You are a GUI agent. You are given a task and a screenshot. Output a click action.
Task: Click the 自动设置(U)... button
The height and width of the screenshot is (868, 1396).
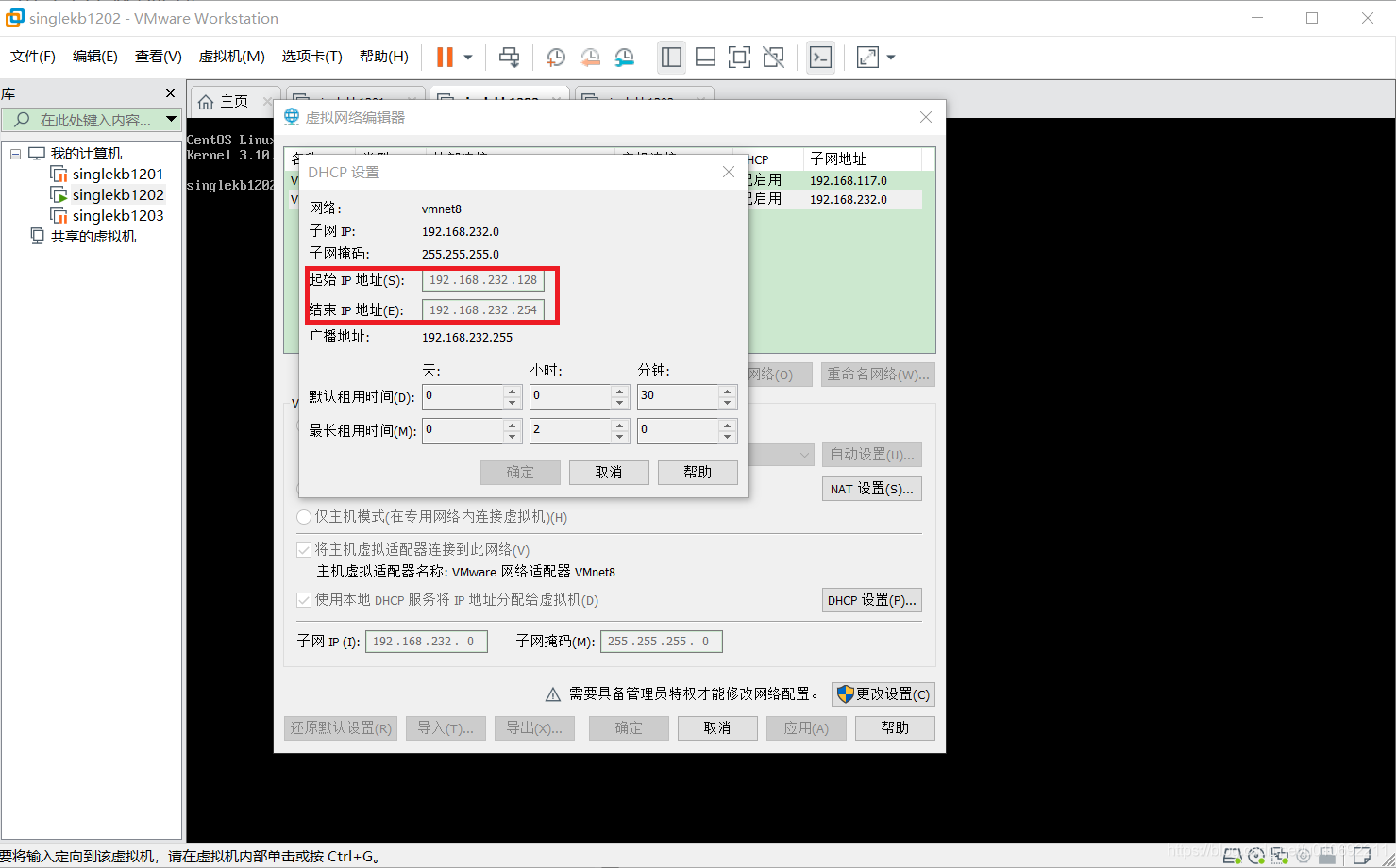pos(872,455)
